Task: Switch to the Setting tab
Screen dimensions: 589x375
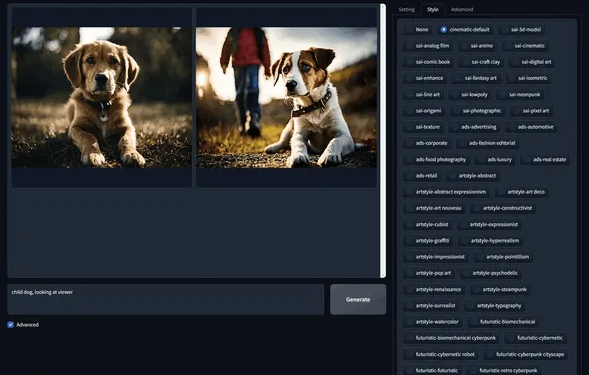Action: coord(406,9)
